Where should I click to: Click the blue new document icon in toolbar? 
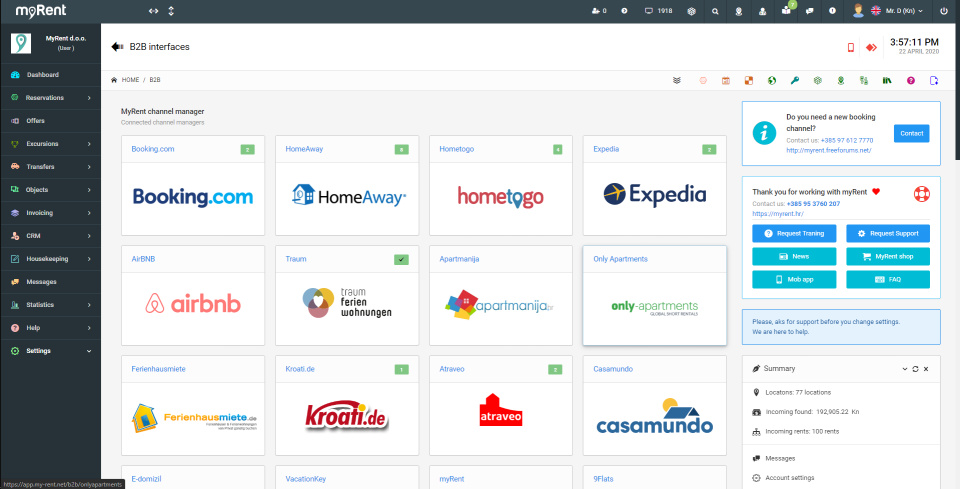point(934,80)
